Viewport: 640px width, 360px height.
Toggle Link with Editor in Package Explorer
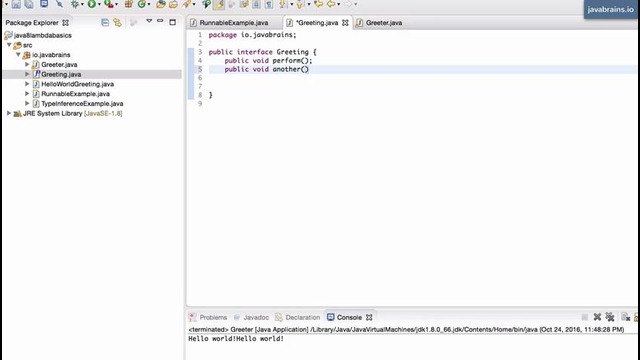[x=118, y=22]
